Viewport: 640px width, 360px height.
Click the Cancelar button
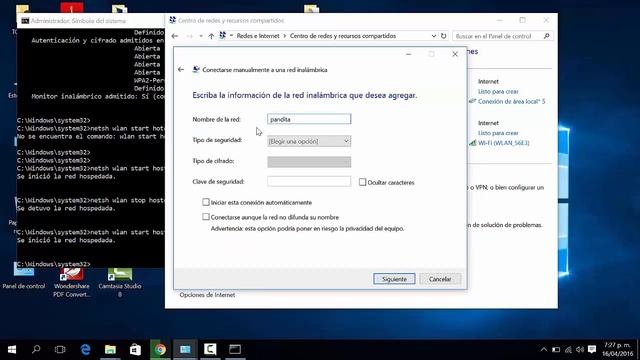(440, 279)
